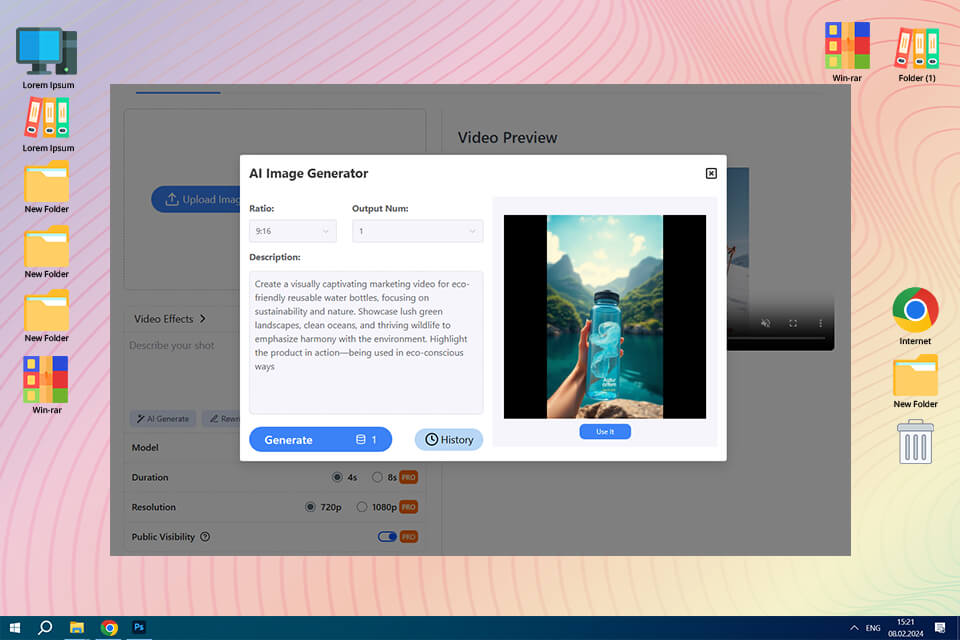
Task: Click the Public Visibility help icon
Action: tap(205, 536)
